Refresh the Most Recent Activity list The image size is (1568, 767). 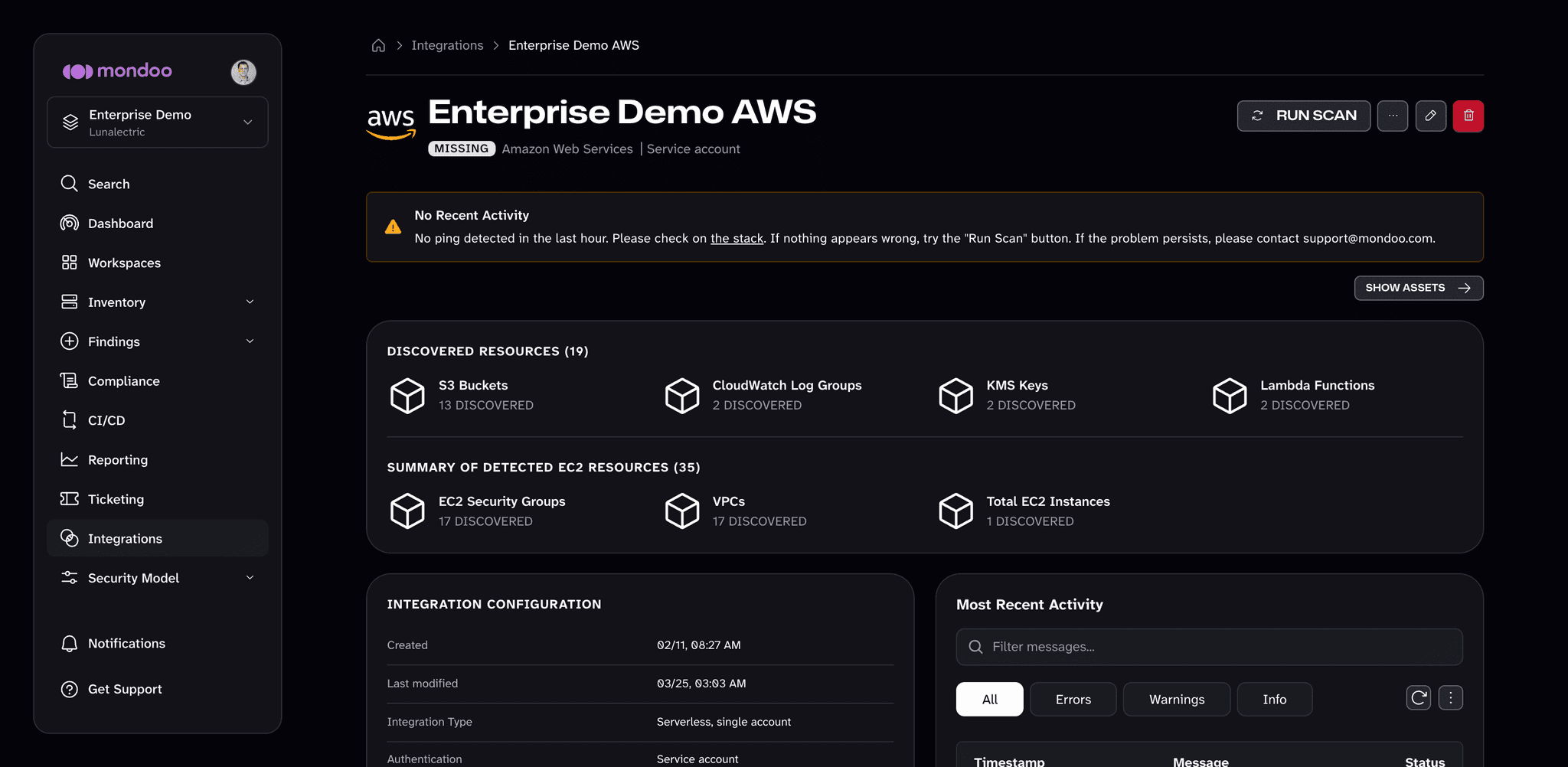[x=1419, y=698]
